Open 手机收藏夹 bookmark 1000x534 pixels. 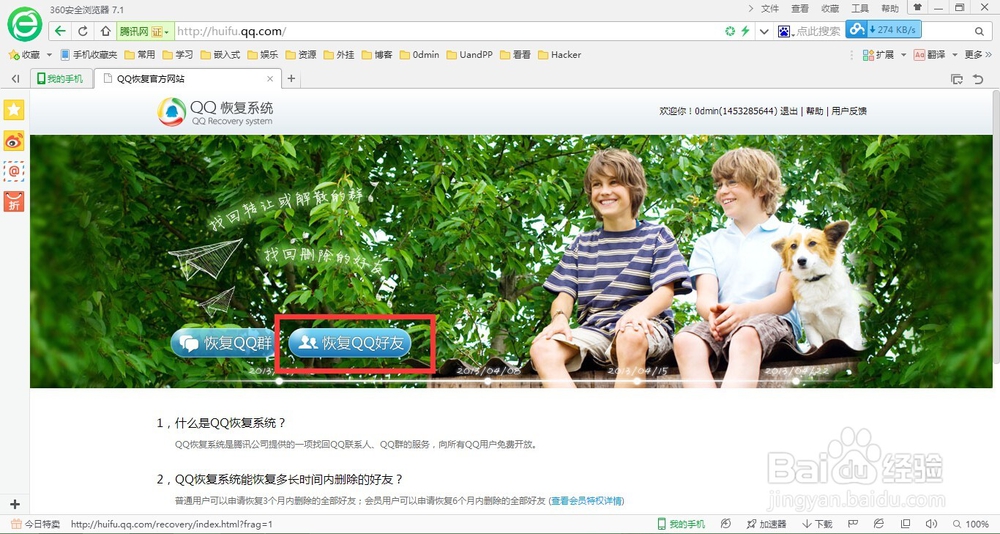[89, 55]
